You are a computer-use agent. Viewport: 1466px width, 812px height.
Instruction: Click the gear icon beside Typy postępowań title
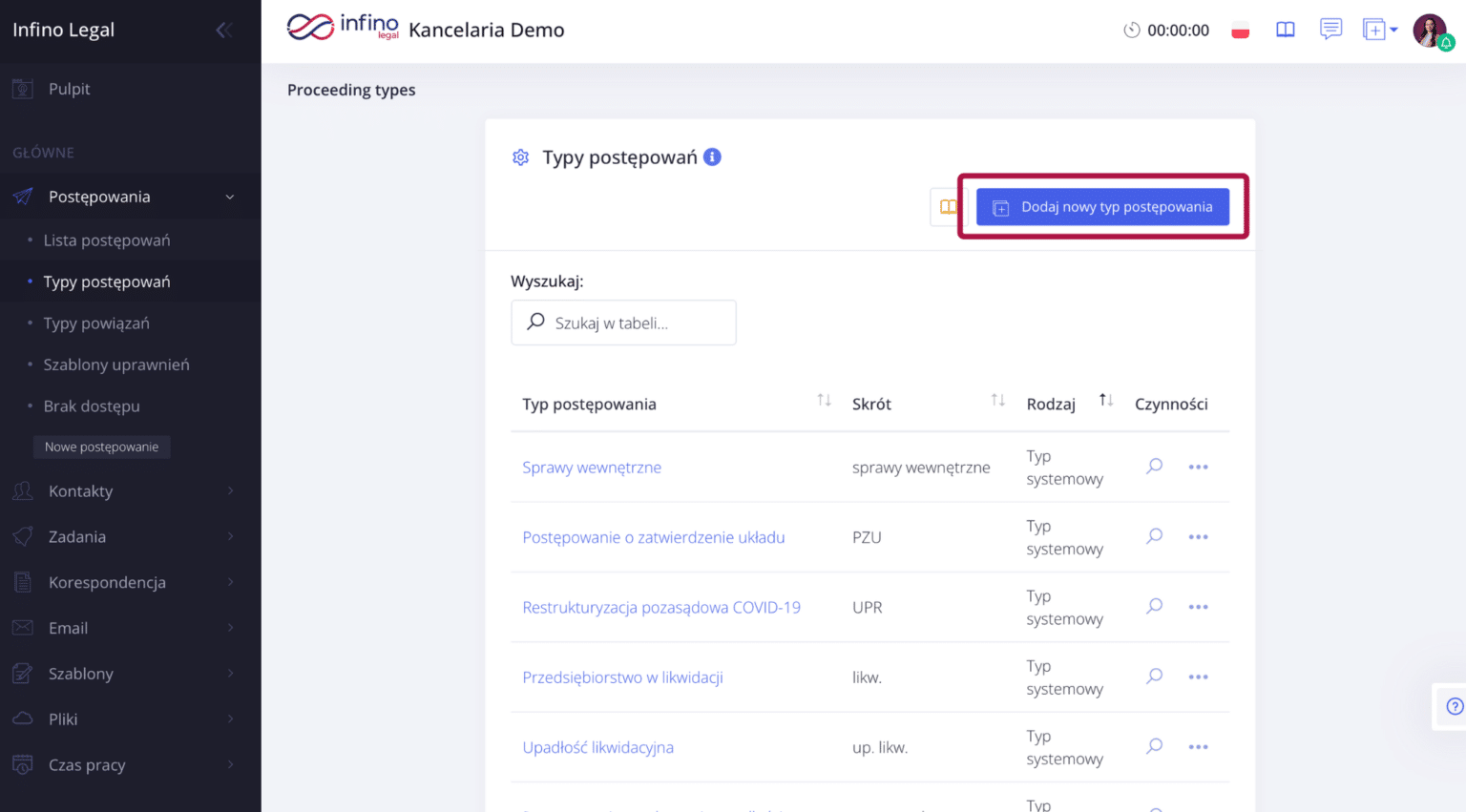[x=520, y=157]
